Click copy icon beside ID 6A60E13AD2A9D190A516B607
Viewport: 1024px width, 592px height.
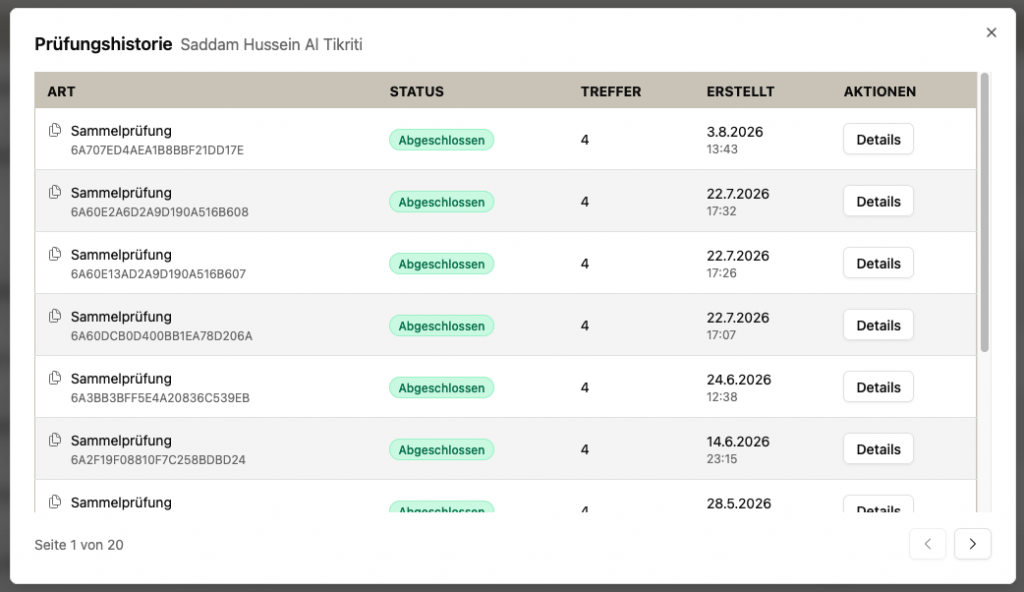click(55, 254)
